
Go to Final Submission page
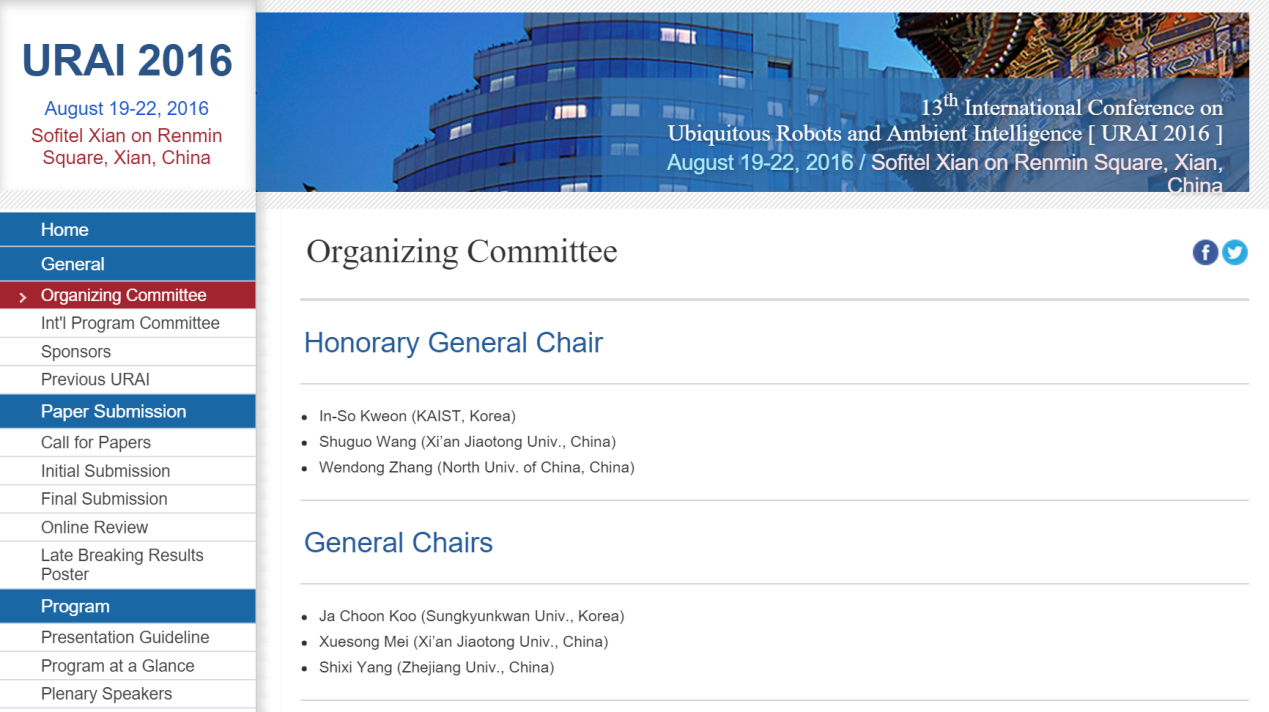(x=104, y=498)
